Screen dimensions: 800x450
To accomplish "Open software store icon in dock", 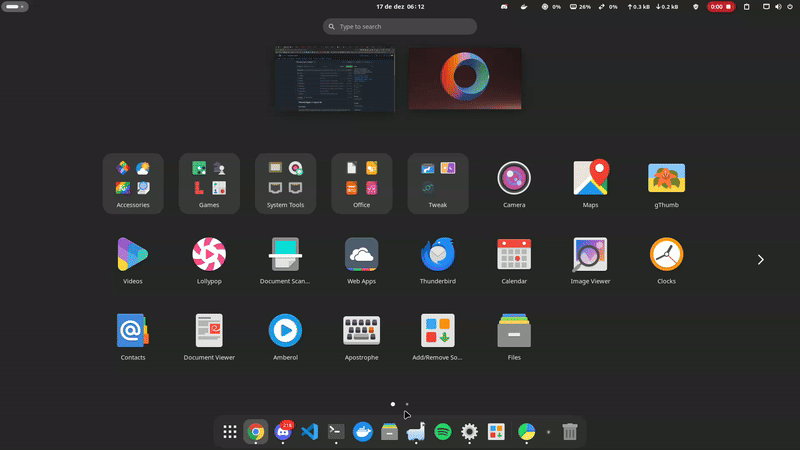I will pyautogui.click(x=496, y=432).
